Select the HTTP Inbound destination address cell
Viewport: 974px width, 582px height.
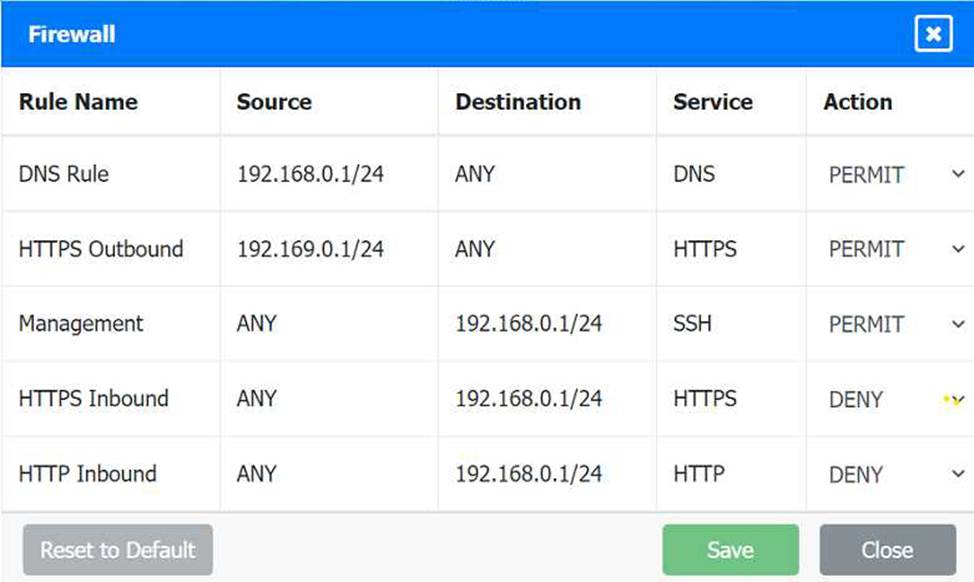(528, 474)
